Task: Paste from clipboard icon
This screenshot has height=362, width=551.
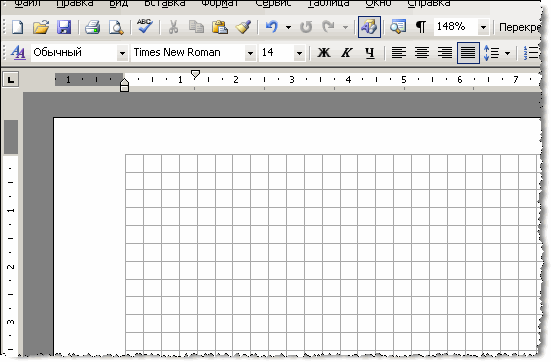Action: (x=220, y=27)
